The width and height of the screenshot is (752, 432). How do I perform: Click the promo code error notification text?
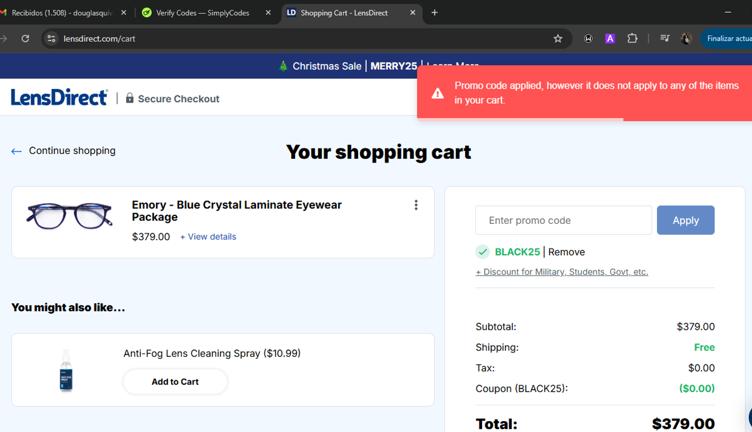596,93
